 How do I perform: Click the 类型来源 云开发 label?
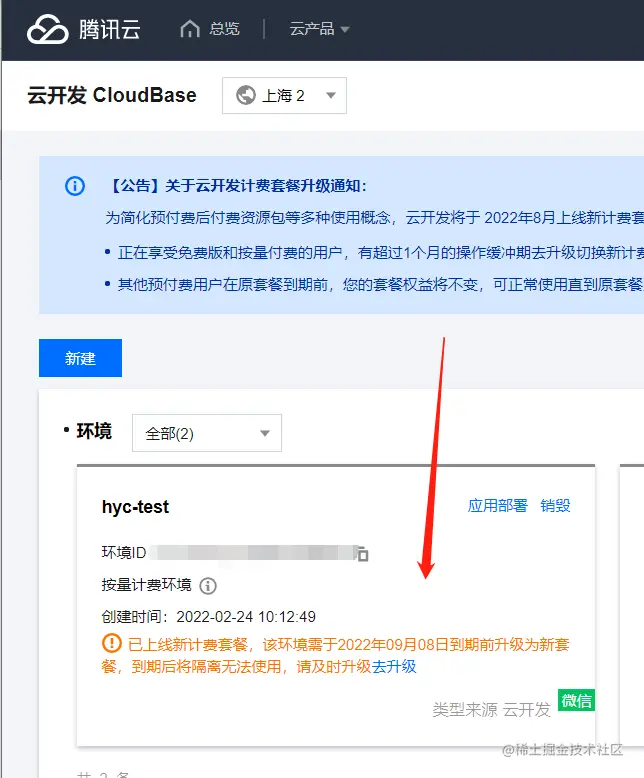[491, 710]
